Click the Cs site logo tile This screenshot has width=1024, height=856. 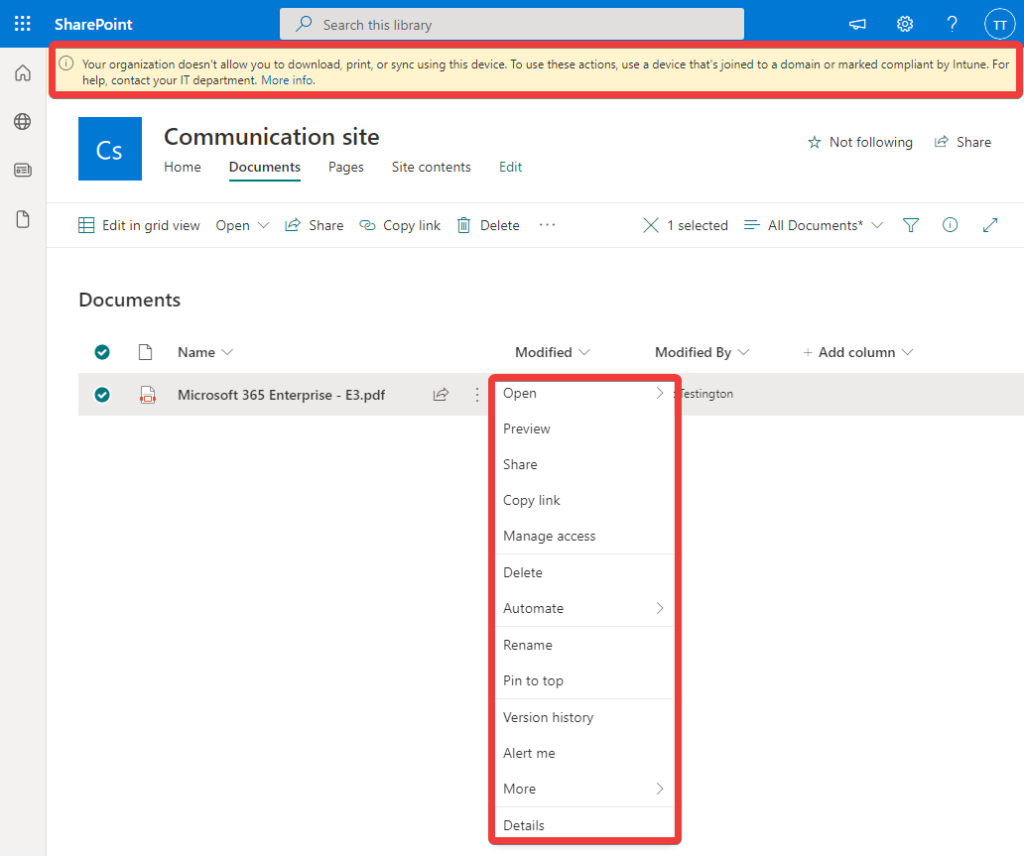110,149
